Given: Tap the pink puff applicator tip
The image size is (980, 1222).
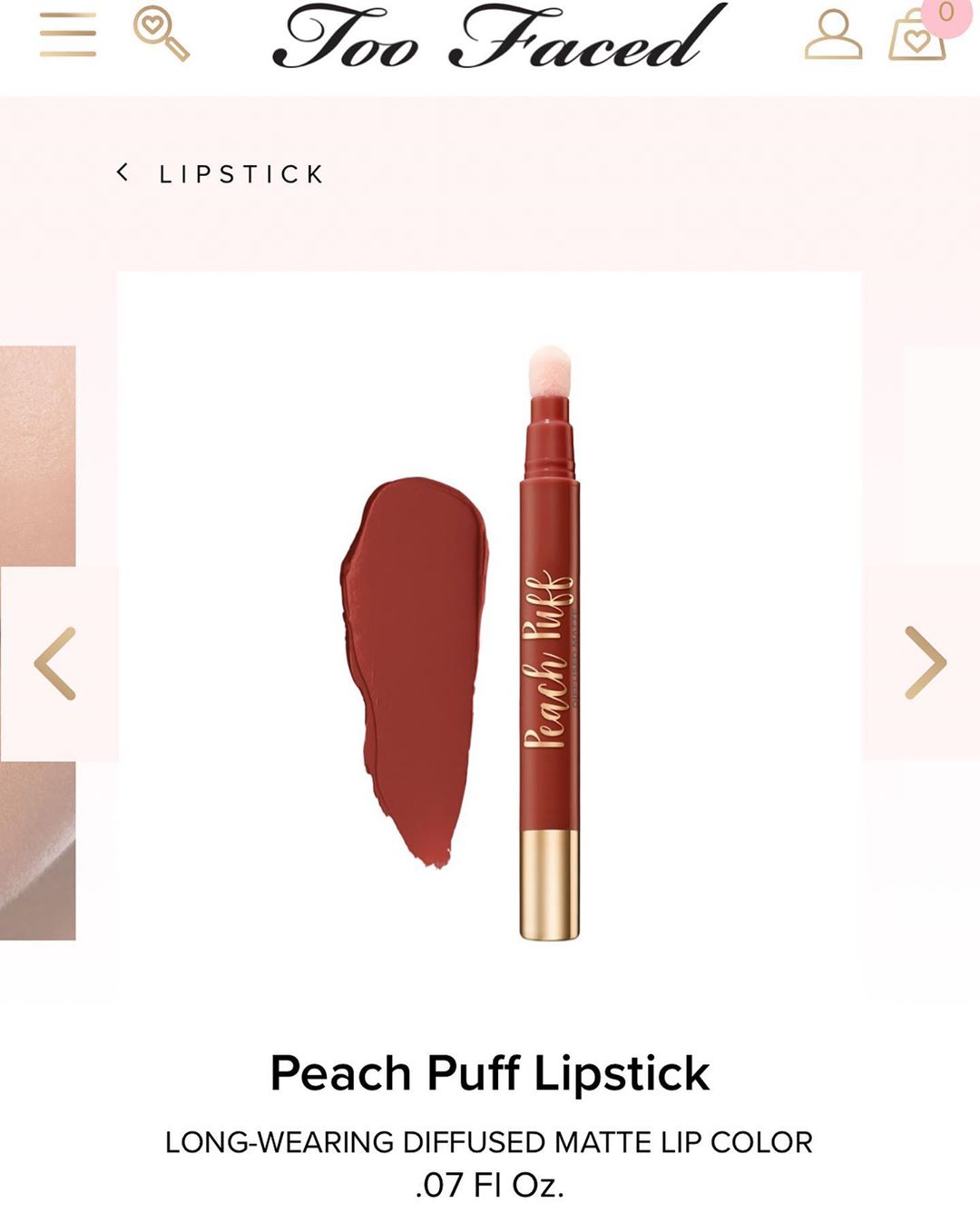Looking at the screenshot, I should (550, 370).
